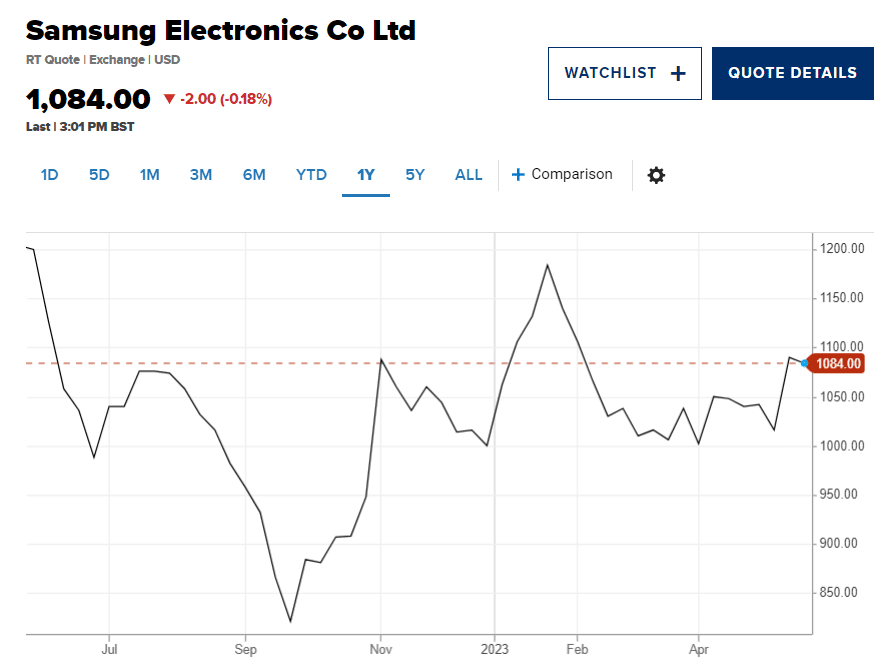This screenshot has height=672, width=894.
Task: Click the 900.00 y-axis label
Action: [839, 543]
